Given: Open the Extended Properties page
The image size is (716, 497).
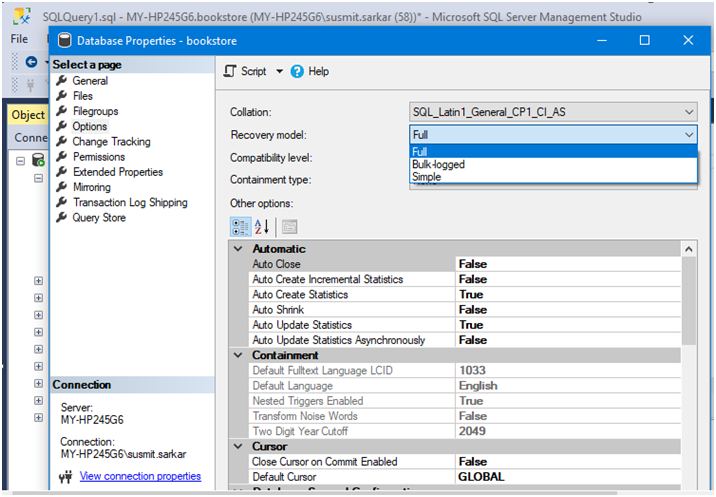Looking at the screenshot, I should pos(118,172).
